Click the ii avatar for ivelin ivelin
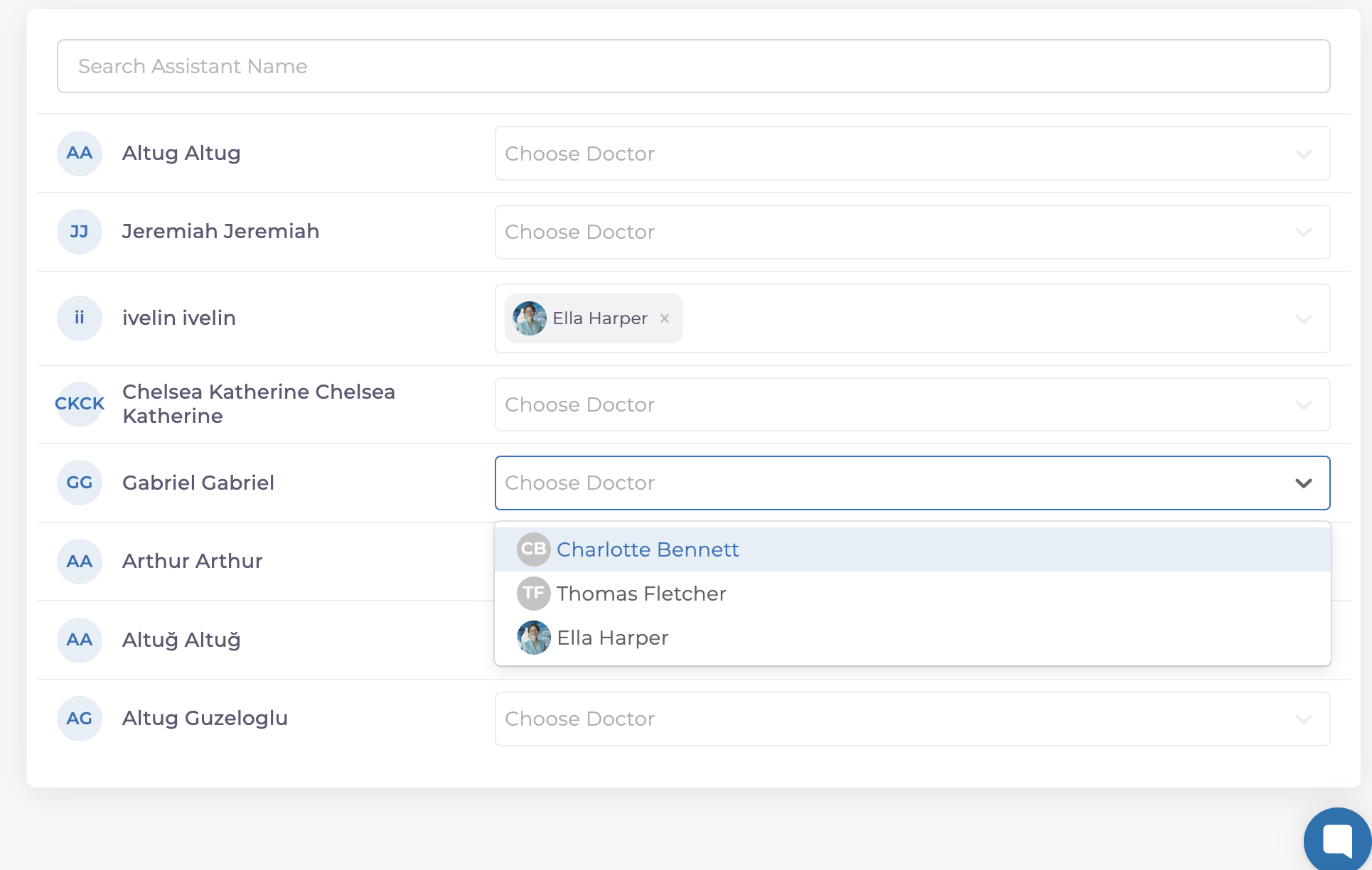The height and width of the screenshot is (870, 1372). pos(80,318)
